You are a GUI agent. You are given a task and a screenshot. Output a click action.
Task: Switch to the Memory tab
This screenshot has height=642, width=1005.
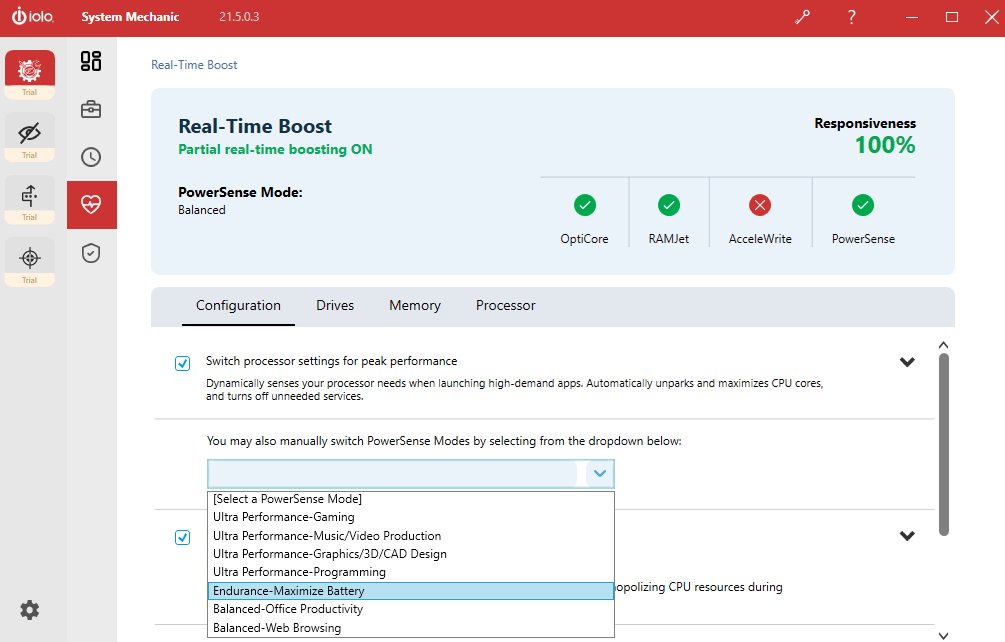point(415,305)
